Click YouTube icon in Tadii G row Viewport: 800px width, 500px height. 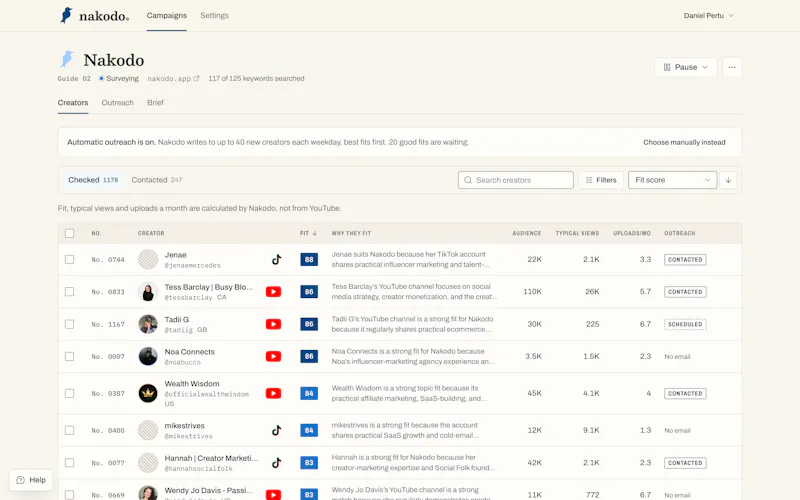pos(273,324)
